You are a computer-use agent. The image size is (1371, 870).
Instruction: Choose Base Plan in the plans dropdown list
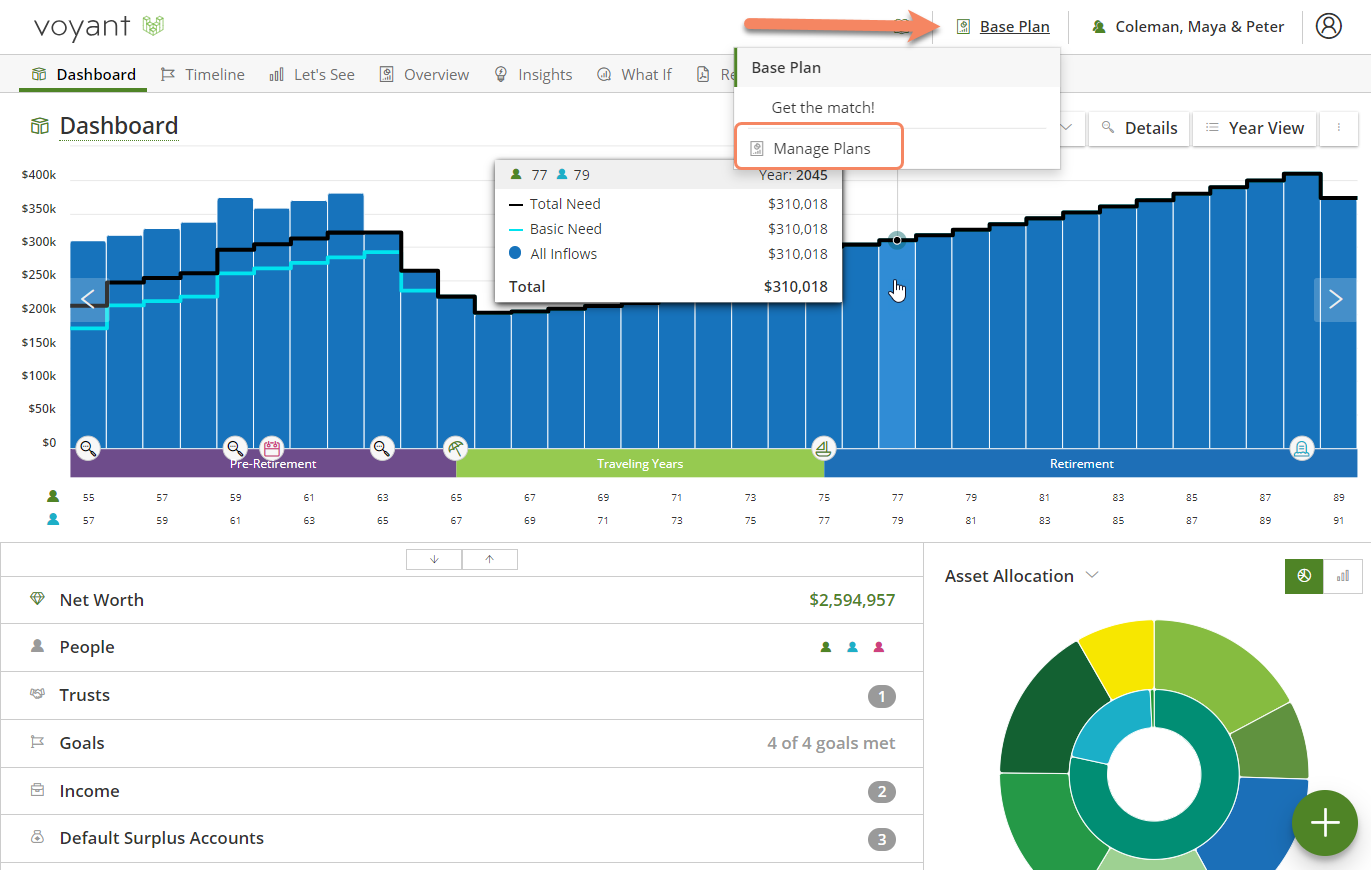pos(897,68)
